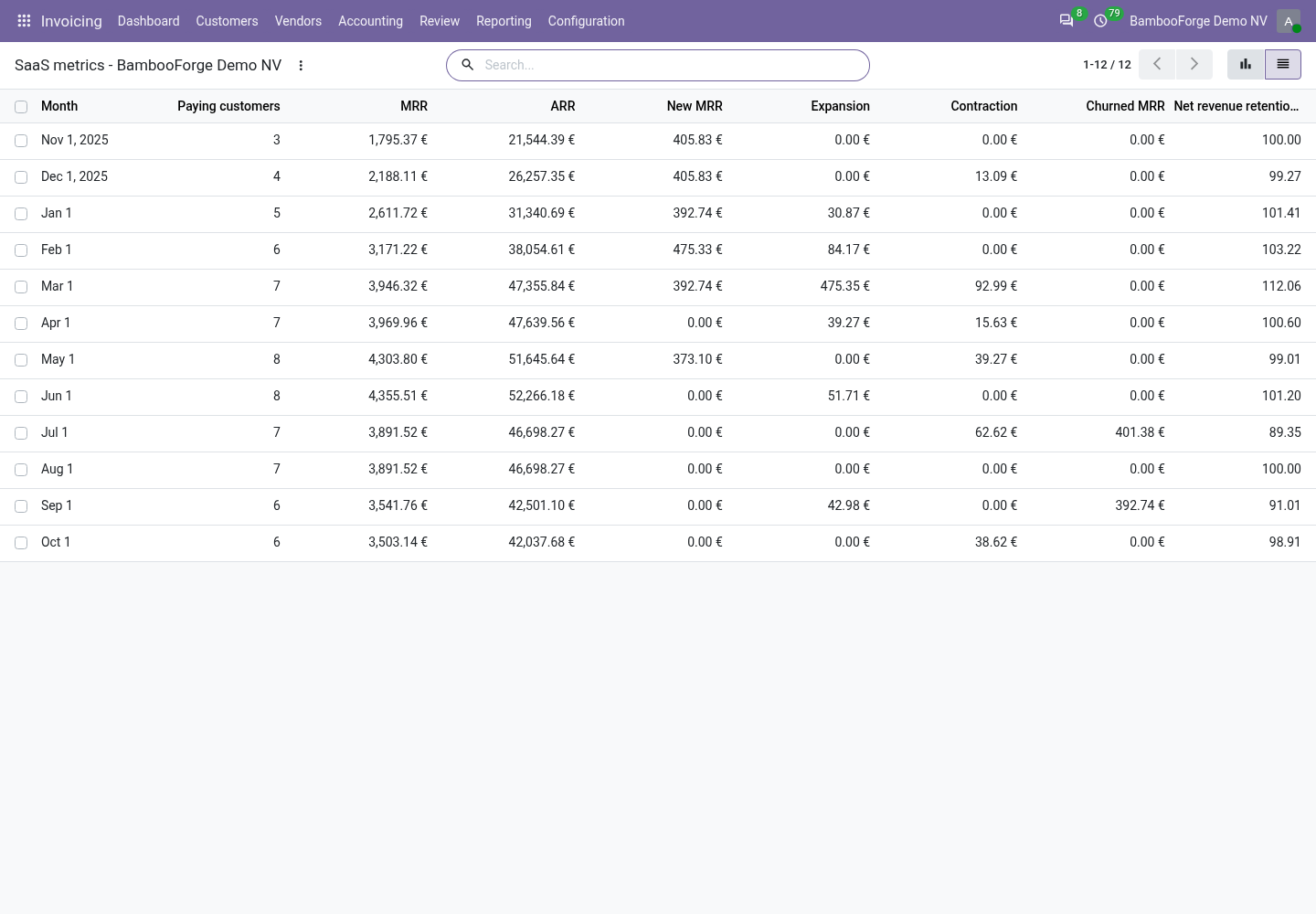
Task: Sort by the Month column header
Action: [59, 106]
